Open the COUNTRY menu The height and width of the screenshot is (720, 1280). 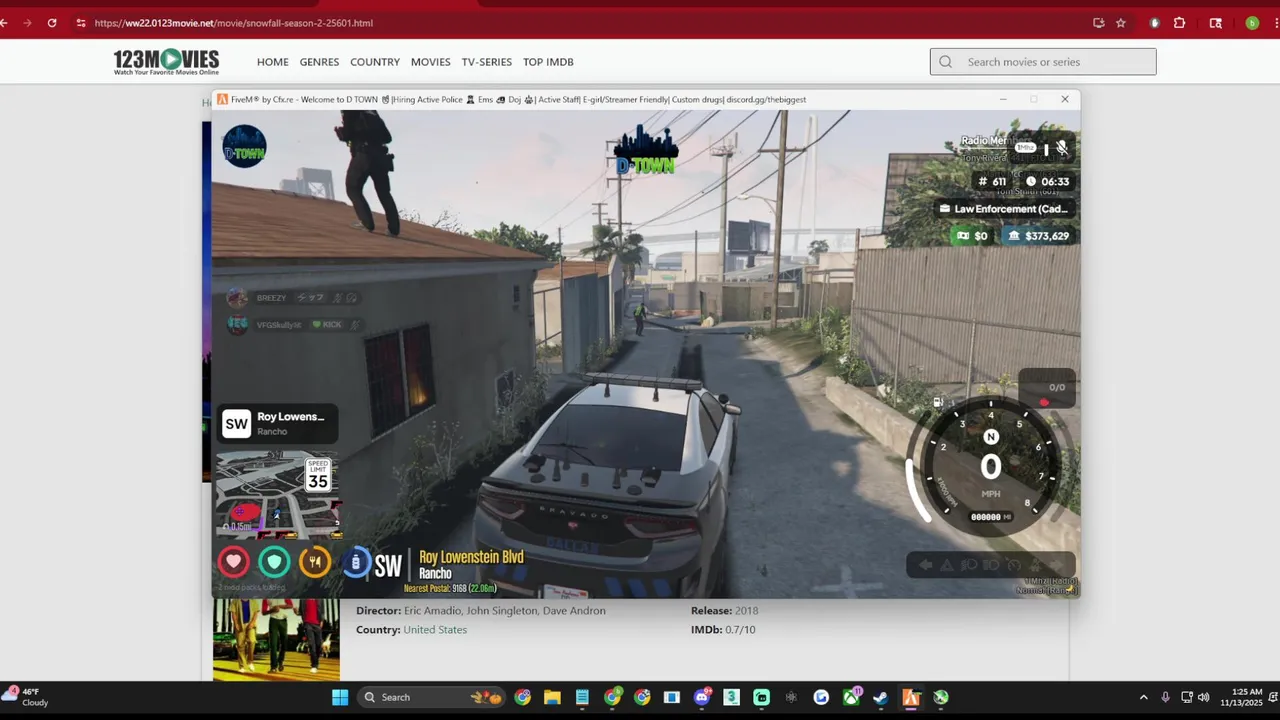click(375, 62)
